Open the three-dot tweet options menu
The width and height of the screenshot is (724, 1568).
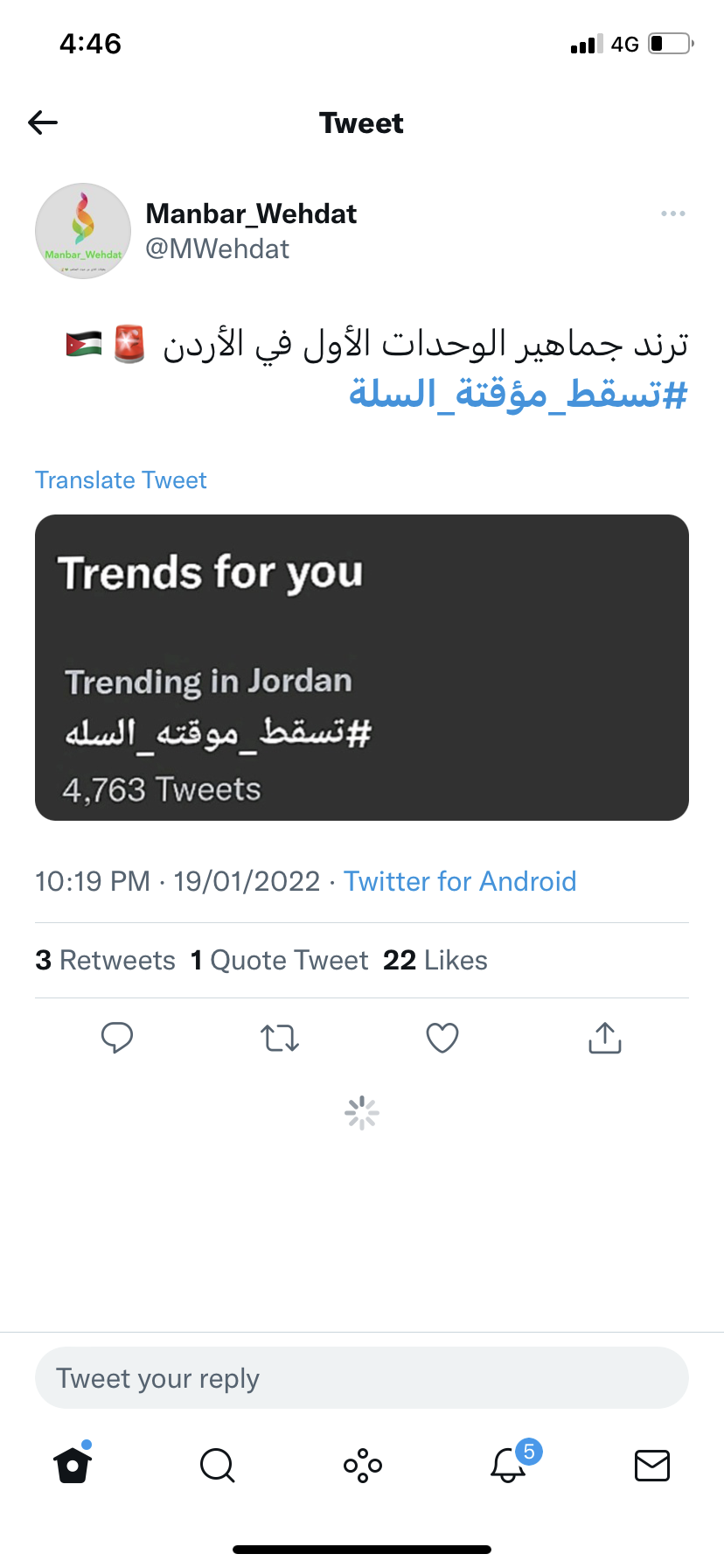coord(672,213)
